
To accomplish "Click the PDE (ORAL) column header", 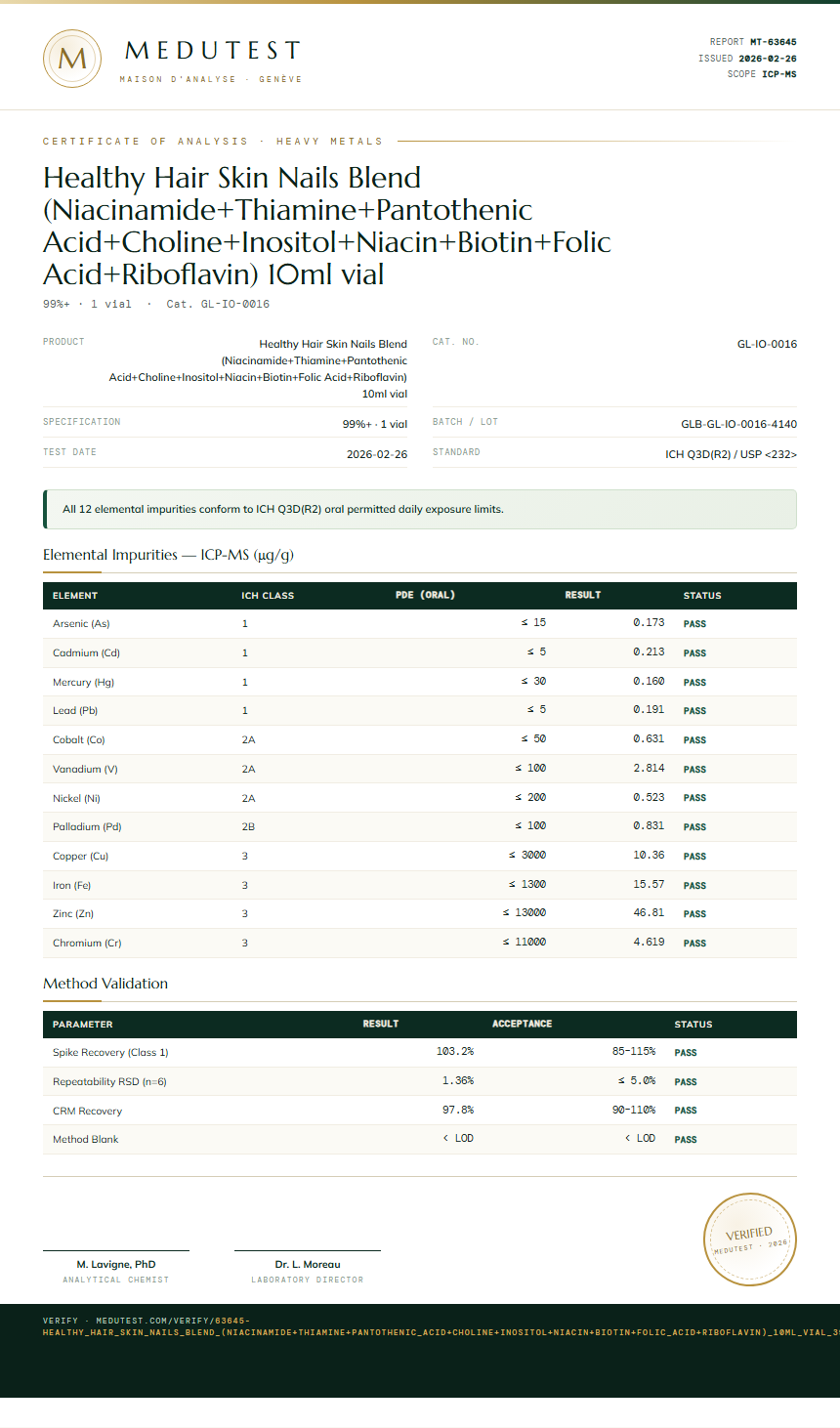I will 425,595.
